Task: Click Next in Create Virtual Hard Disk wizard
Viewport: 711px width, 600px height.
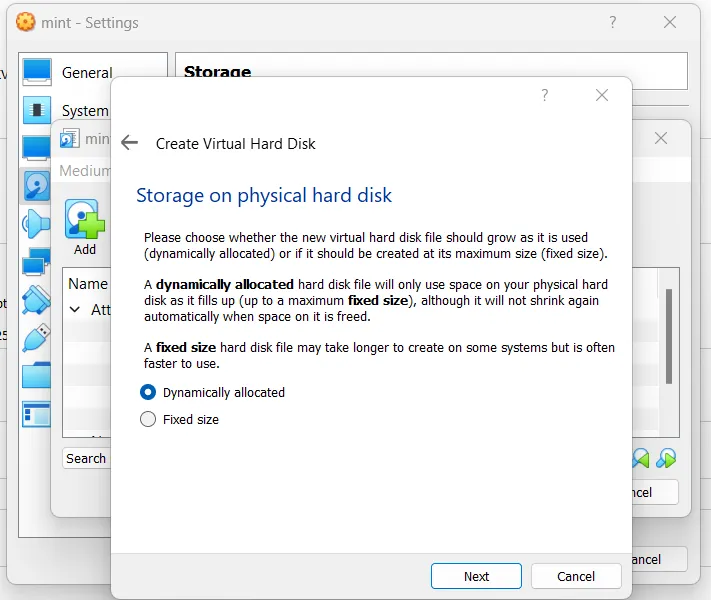Action: (476, 576)
